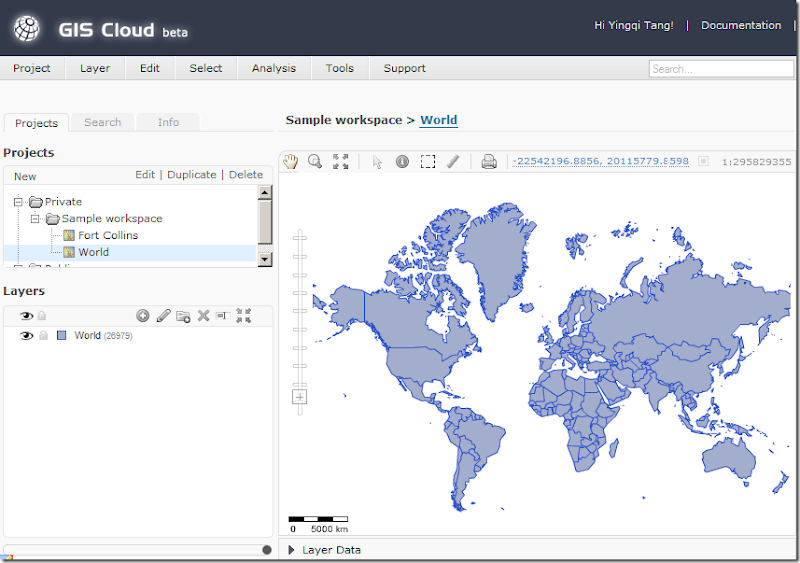Switch to the Search tab

(x=102, y=122)
